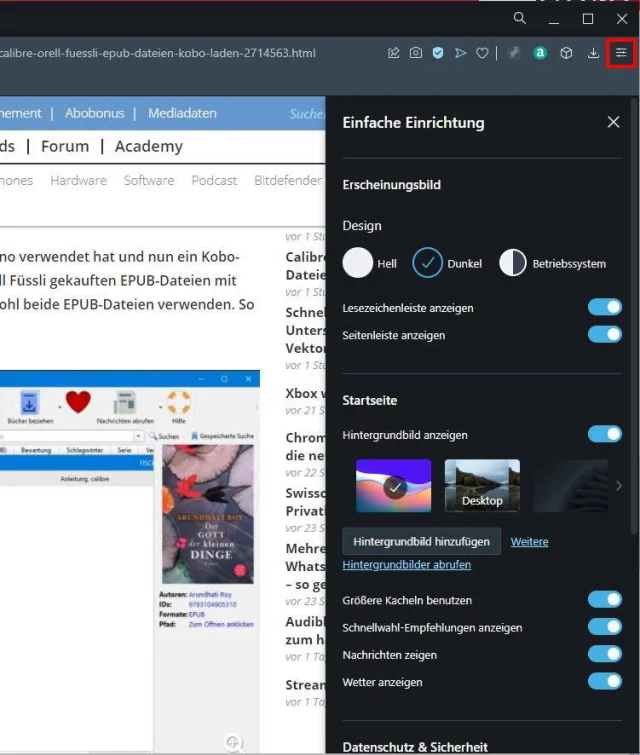Click the URL in the address bar
640x755 pixels.
157,53
